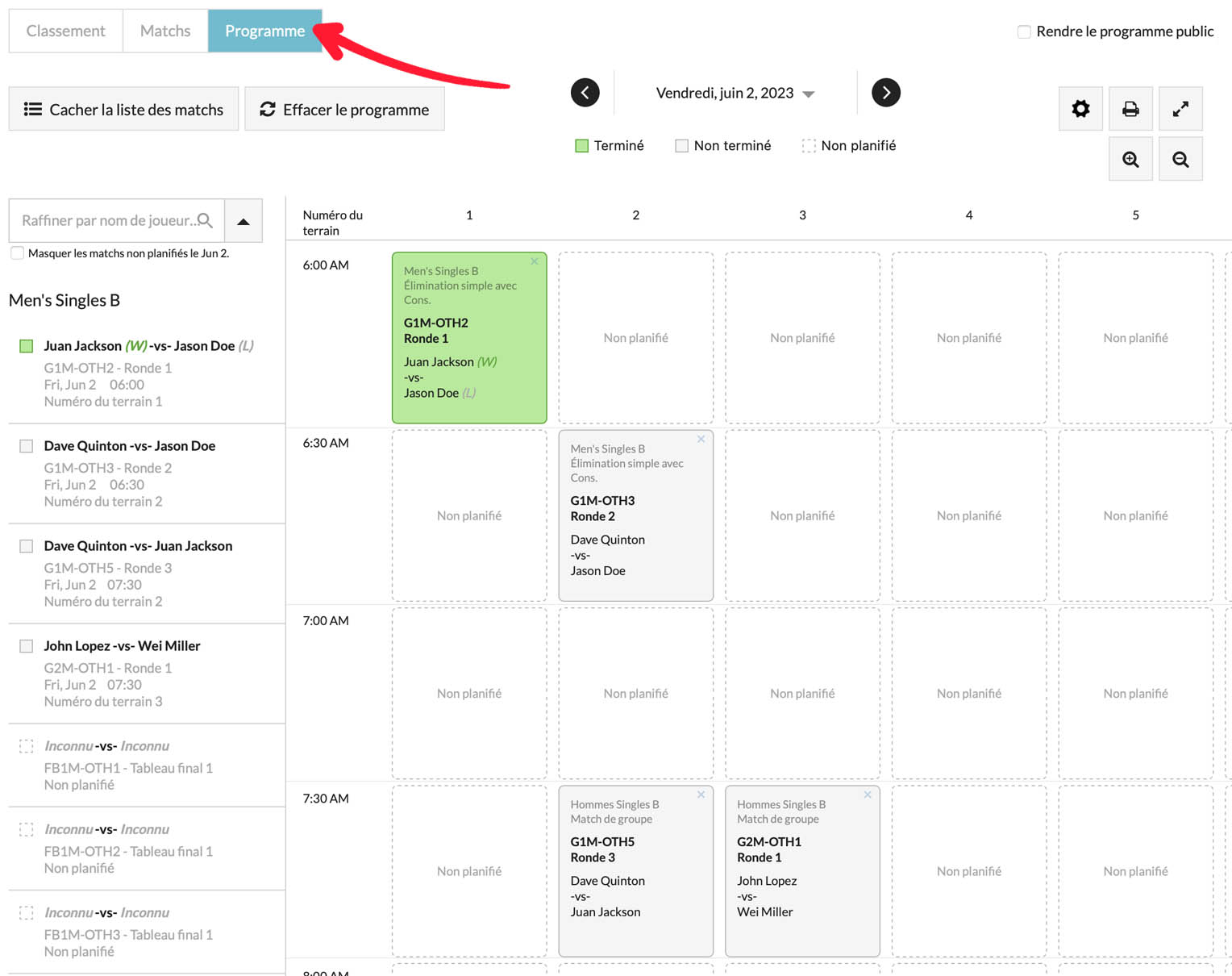Click Cacher la liste des matchs button
1232x976 pixels.
click(124, 110)
